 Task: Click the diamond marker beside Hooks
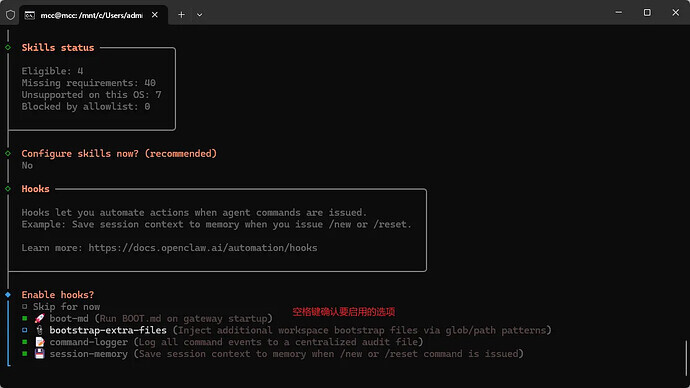pyautogui.click(x=8, y=189)
